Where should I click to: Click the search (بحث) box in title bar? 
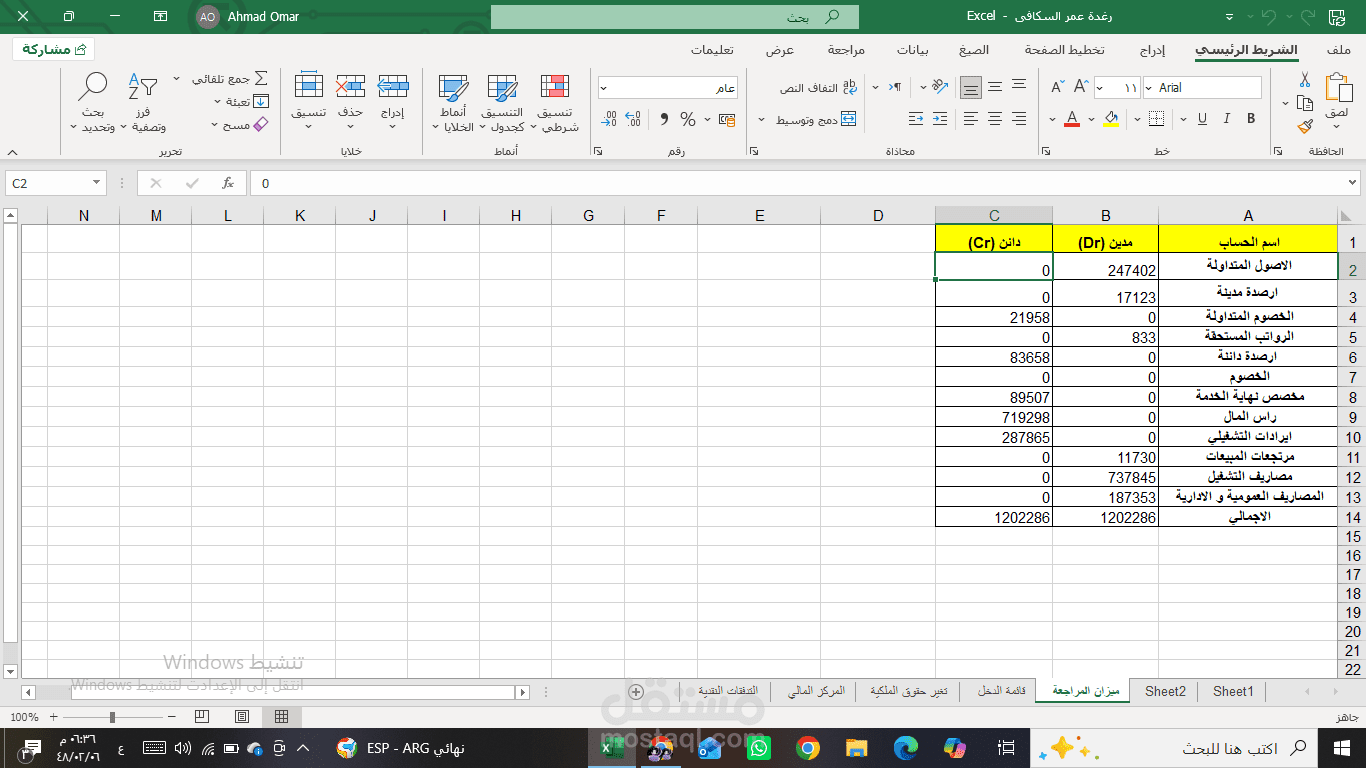(675, 17)
